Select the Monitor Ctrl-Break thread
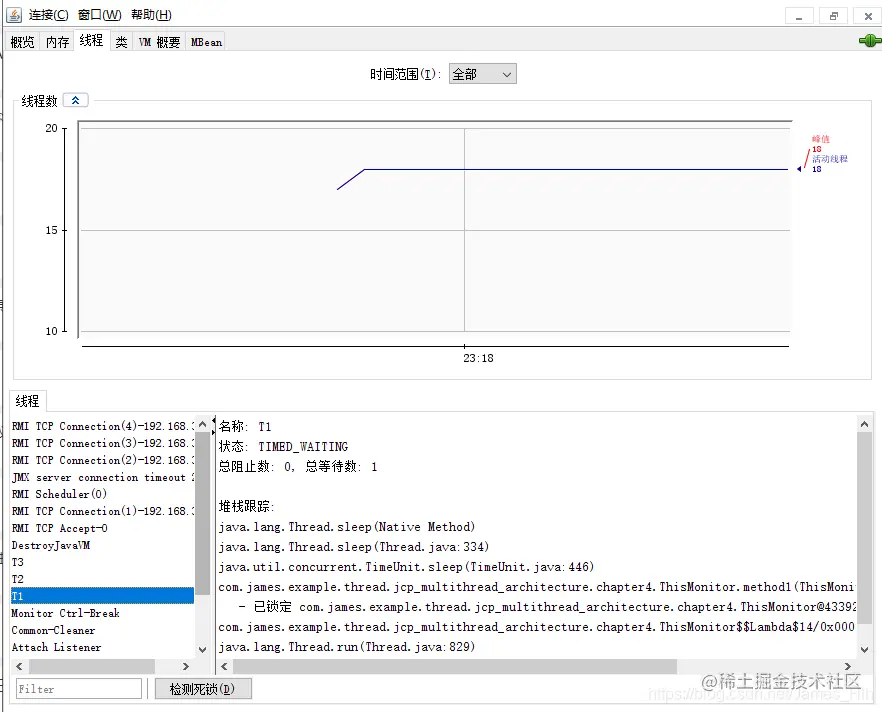The image size is (882, 712). click(102, 613)
